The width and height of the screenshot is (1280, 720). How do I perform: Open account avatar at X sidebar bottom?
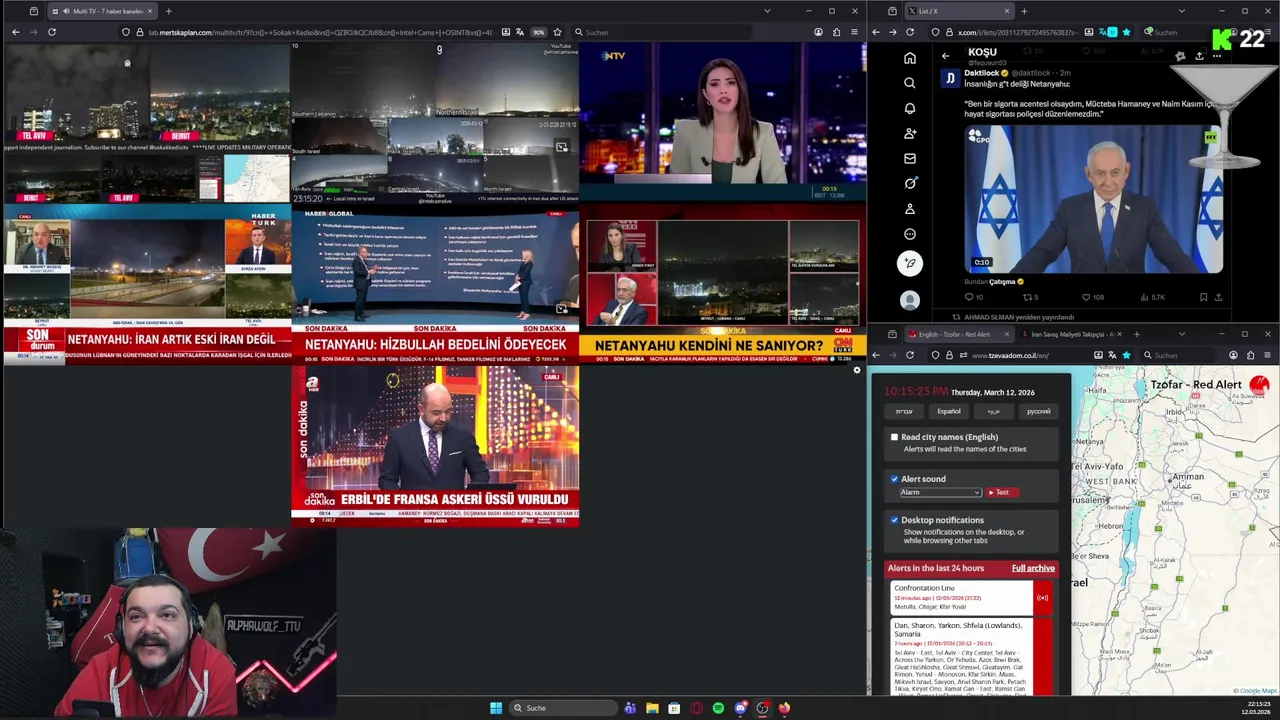coord(909,300)
